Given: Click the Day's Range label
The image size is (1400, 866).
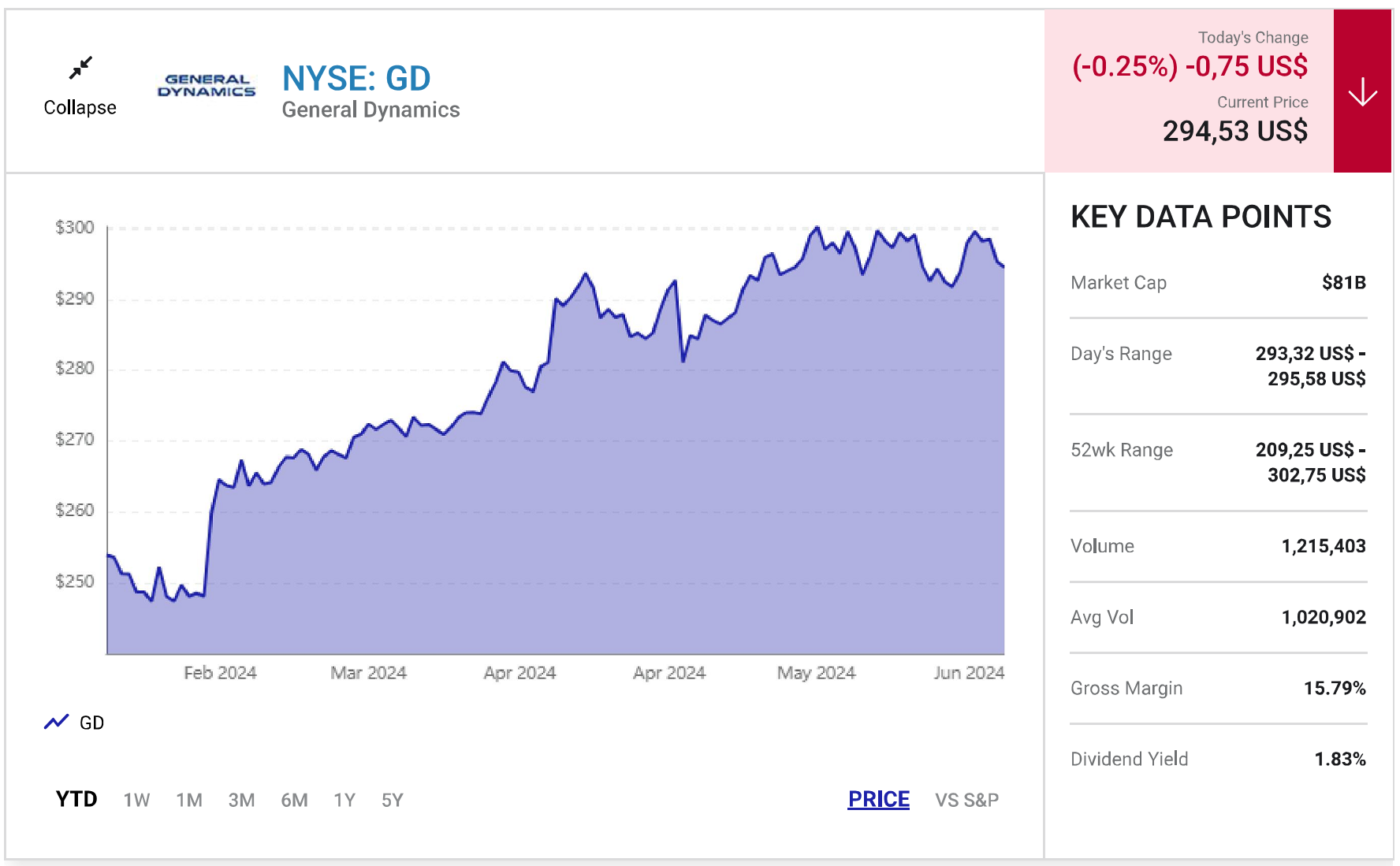Looking at the screenshot, I should point(1121,354).
